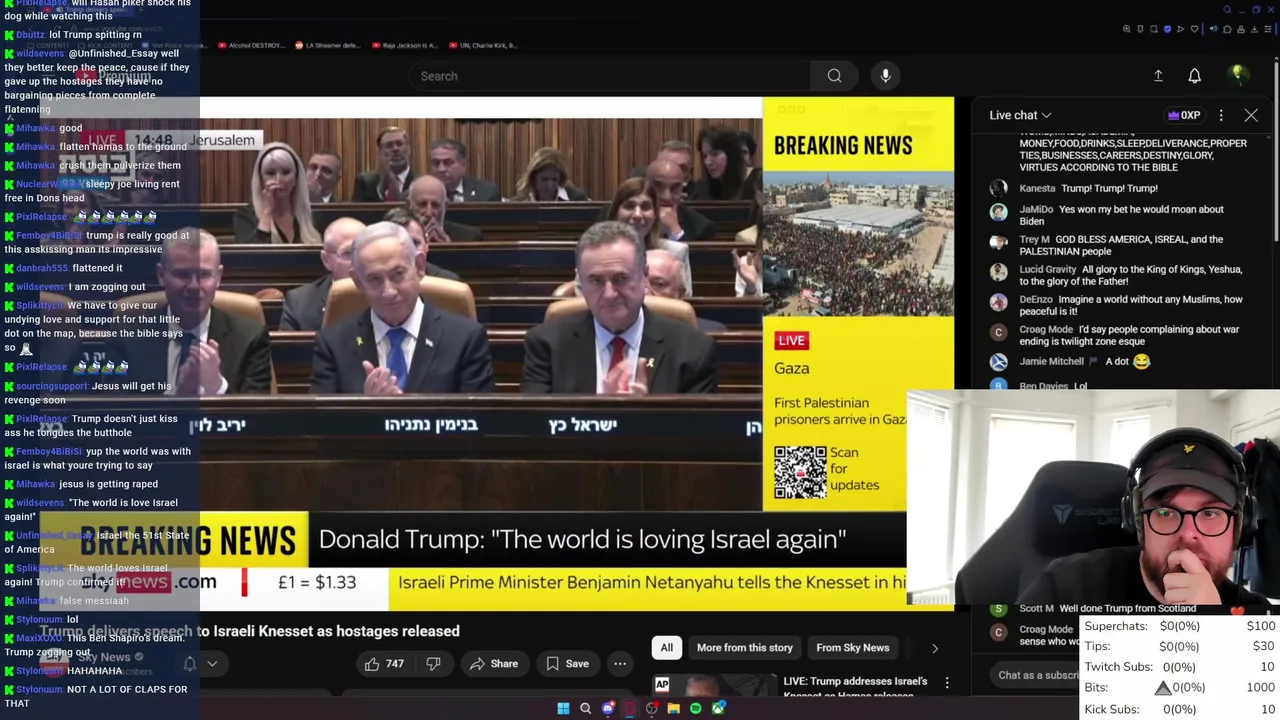Expand the Live chat mode dropdown
The image size is (1280, 720).
[1020, 115]
